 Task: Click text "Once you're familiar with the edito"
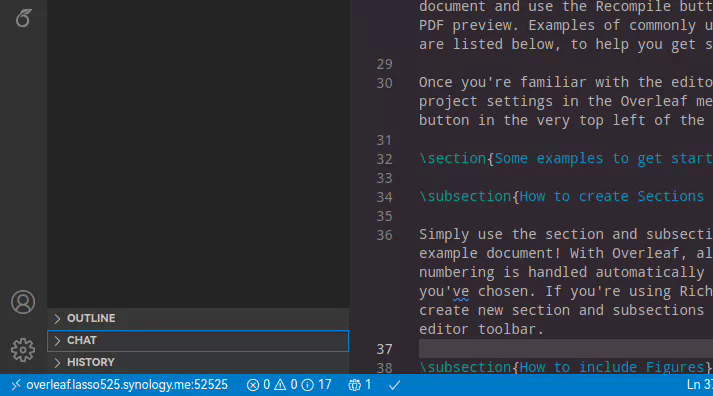(566, 82)
